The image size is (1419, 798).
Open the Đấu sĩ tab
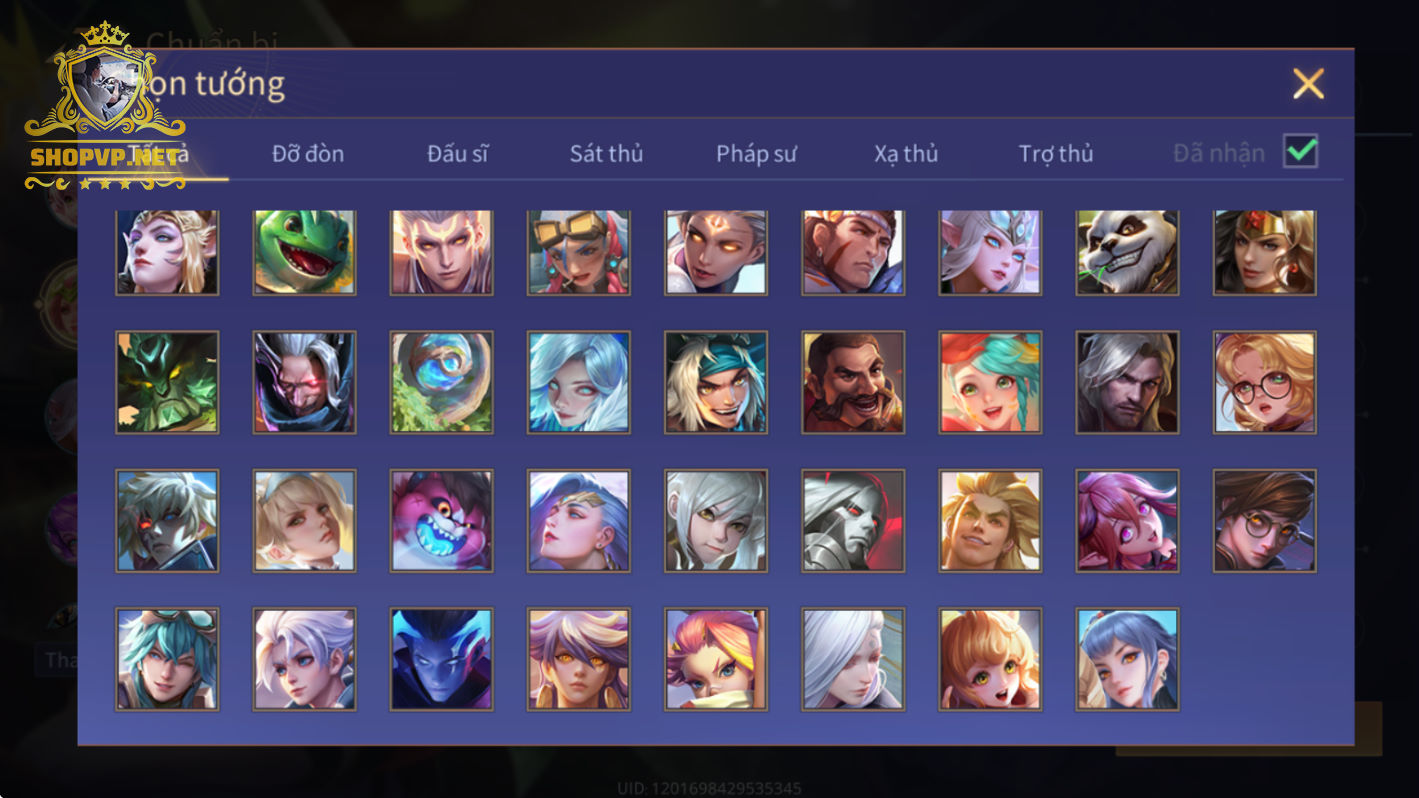457,153
